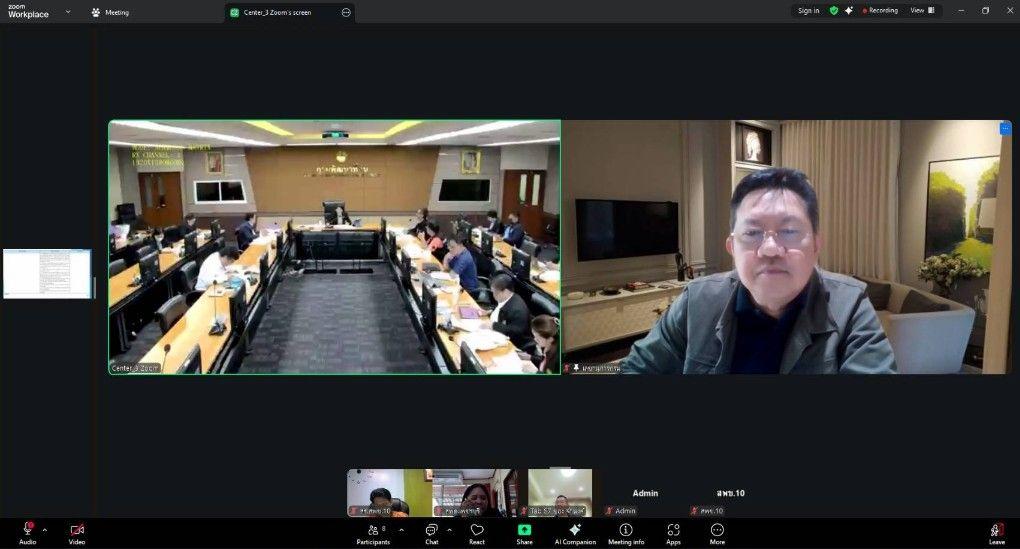Open Zoom Workplace dropdown chevron
This screenshot has height=549, width=1020.
pyautogui.click(x=68, y=12)
